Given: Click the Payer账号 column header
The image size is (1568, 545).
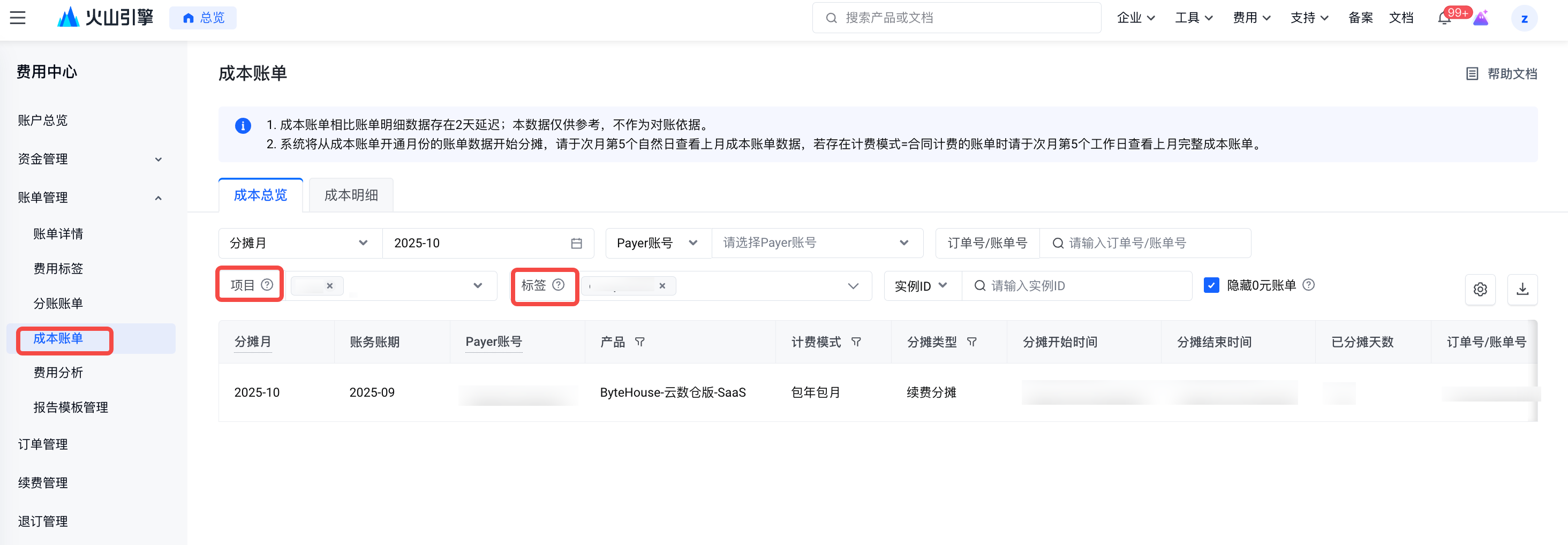Looking at the screenshot, I should (494, 342).
